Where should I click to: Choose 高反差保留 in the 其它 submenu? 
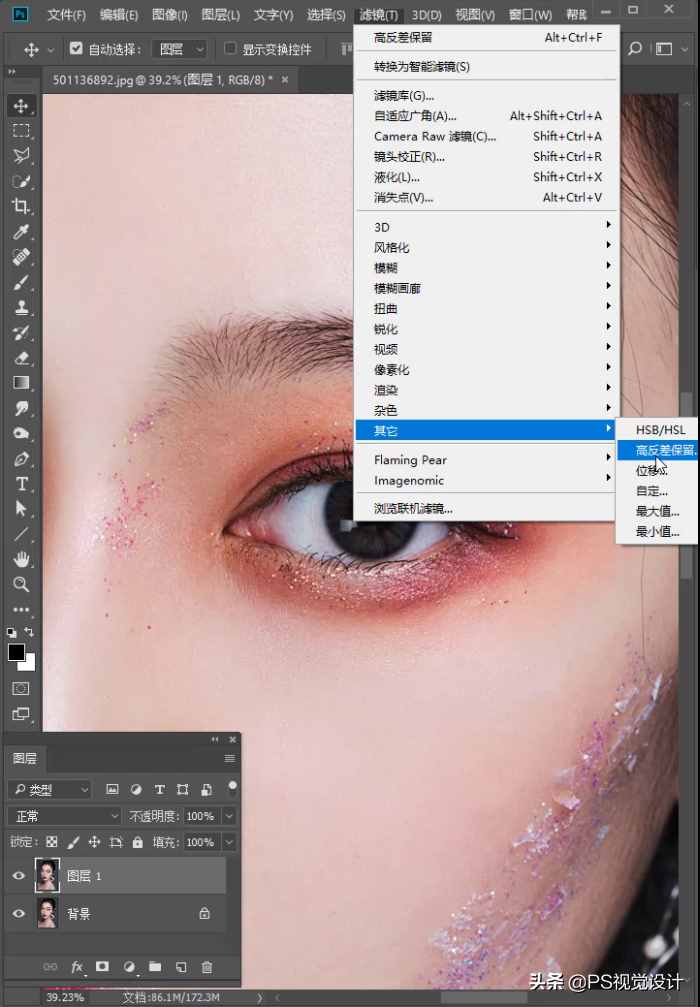pyautogui.click(x=658, y=450)
